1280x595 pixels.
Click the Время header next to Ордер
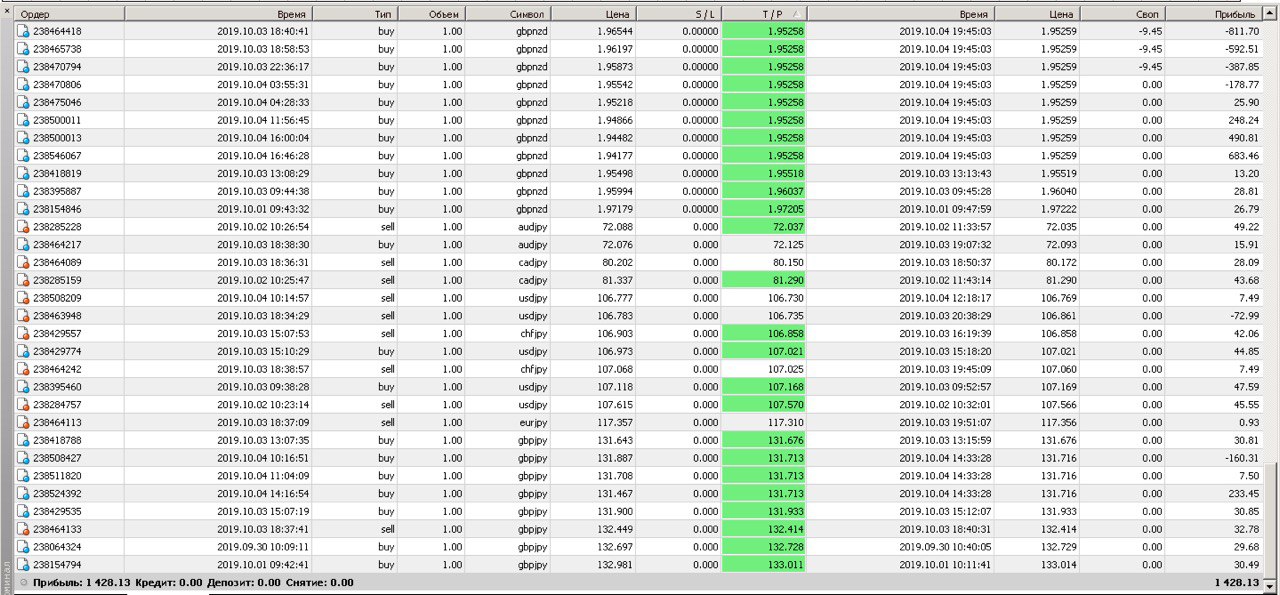coord(219,14)
